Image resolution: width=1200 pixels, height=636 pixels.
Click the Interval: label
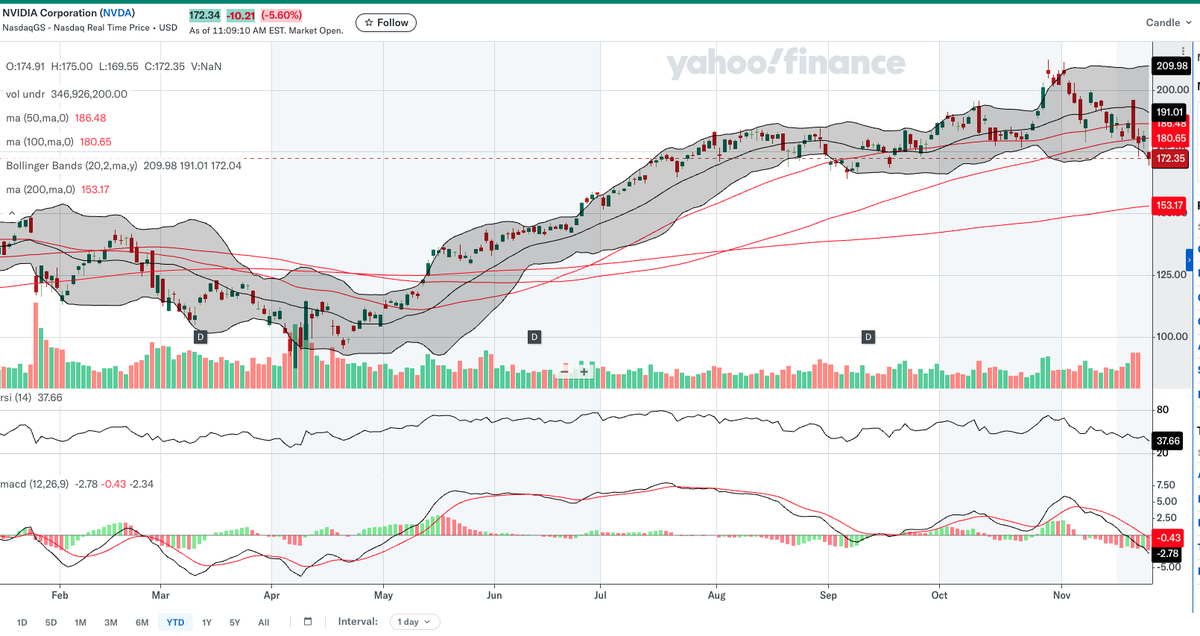358,622
